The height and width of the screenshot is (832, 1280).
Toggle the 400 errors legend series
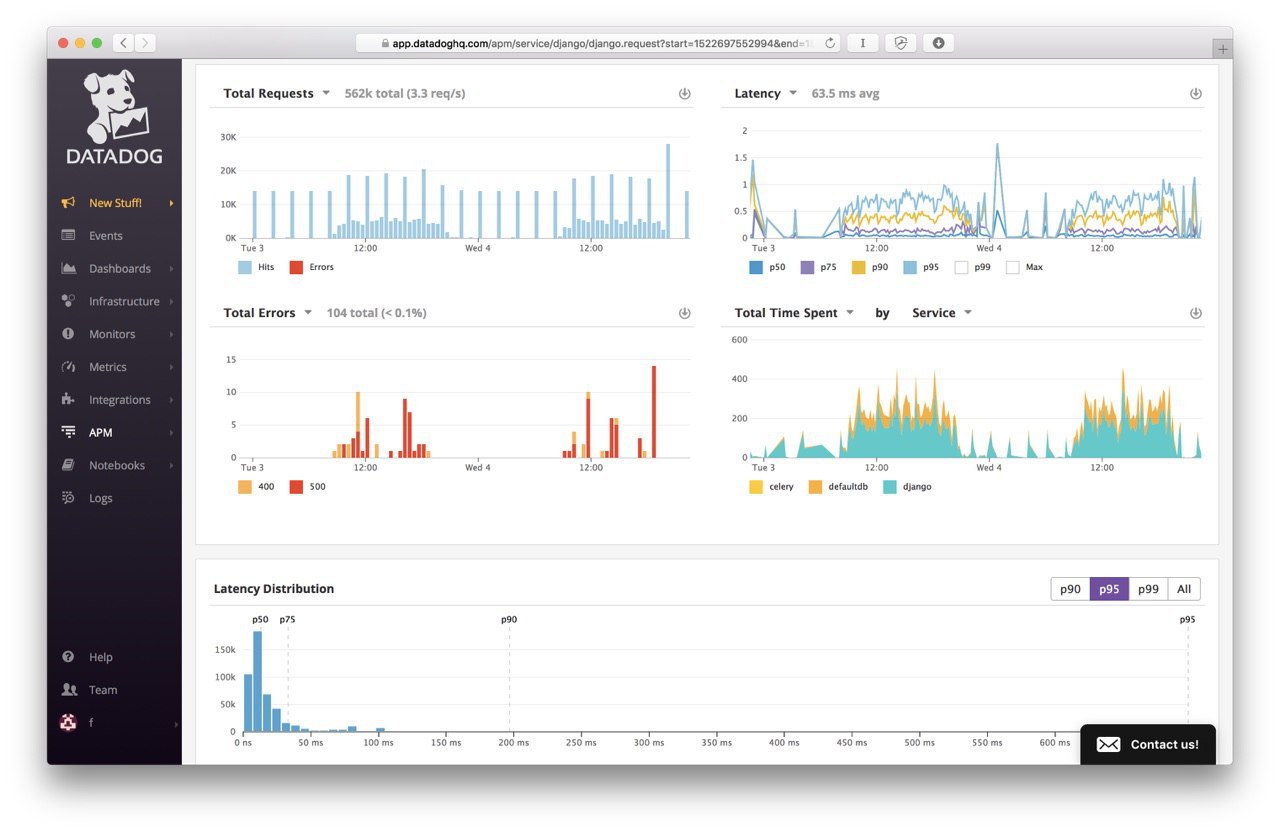tap(255, 487)
